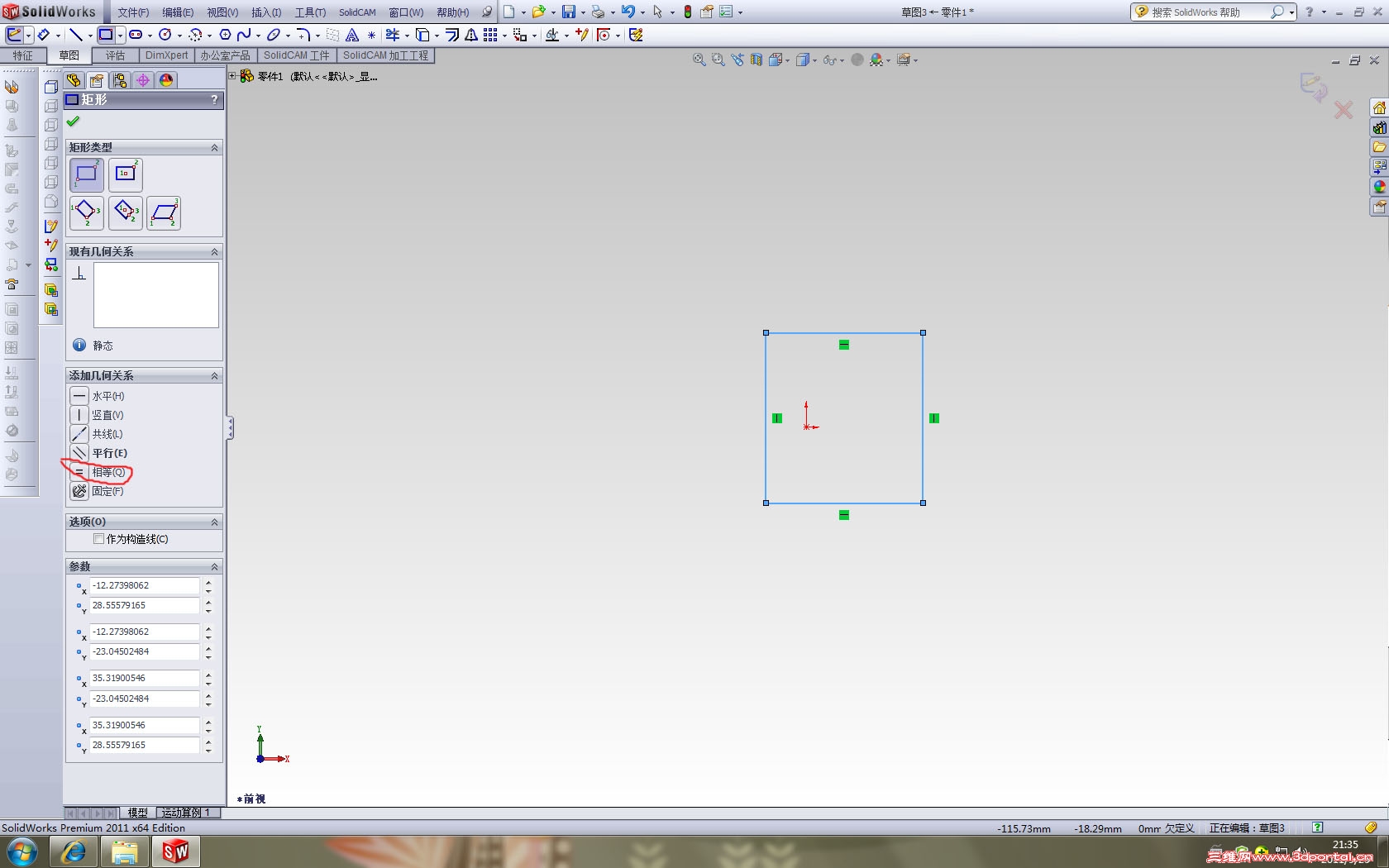Open Internet Explorer from the taskbar
The width and height of the screenshot is (1389, 868).
[x=74, y=851]
